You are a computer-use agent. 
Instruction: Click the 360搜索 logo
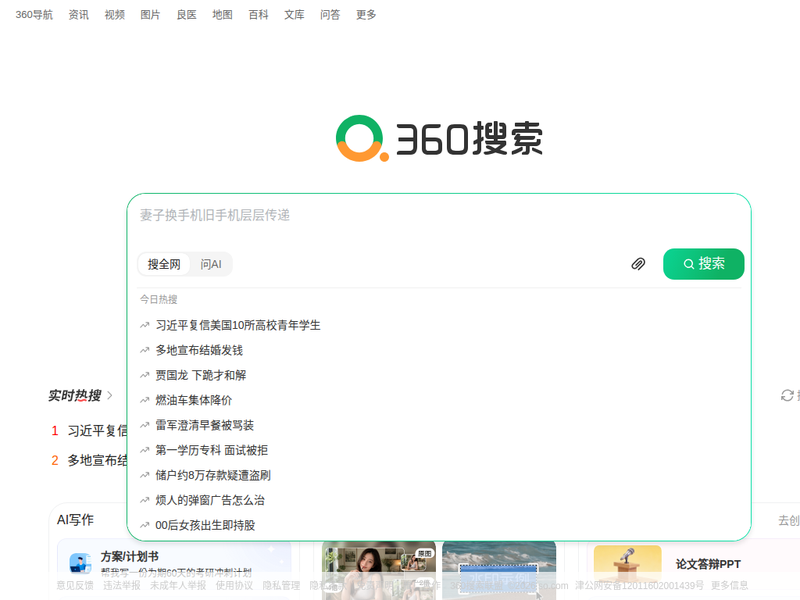tap(439, 138)
